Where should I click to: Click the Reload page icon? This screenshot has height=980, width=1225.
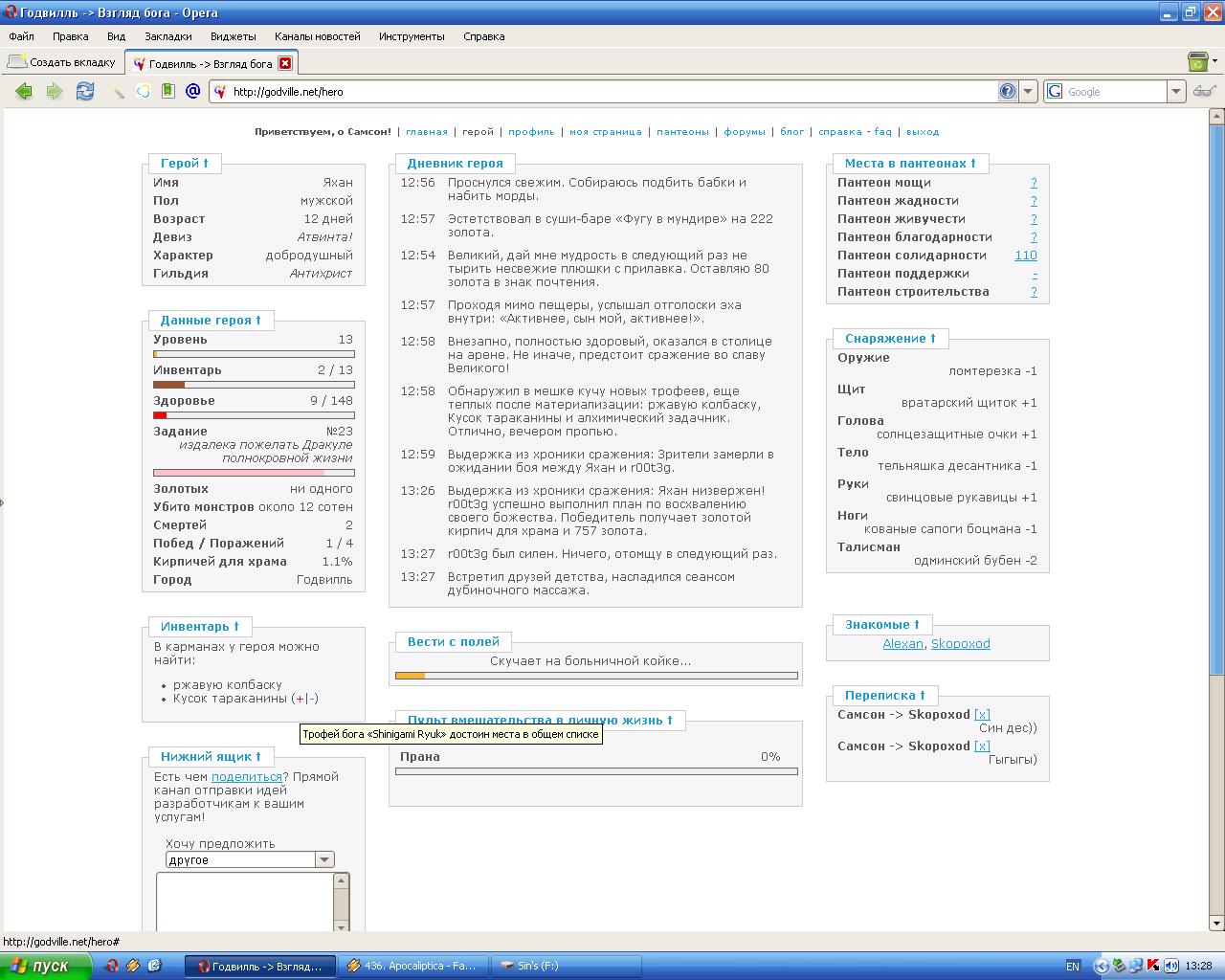(85, 91)
